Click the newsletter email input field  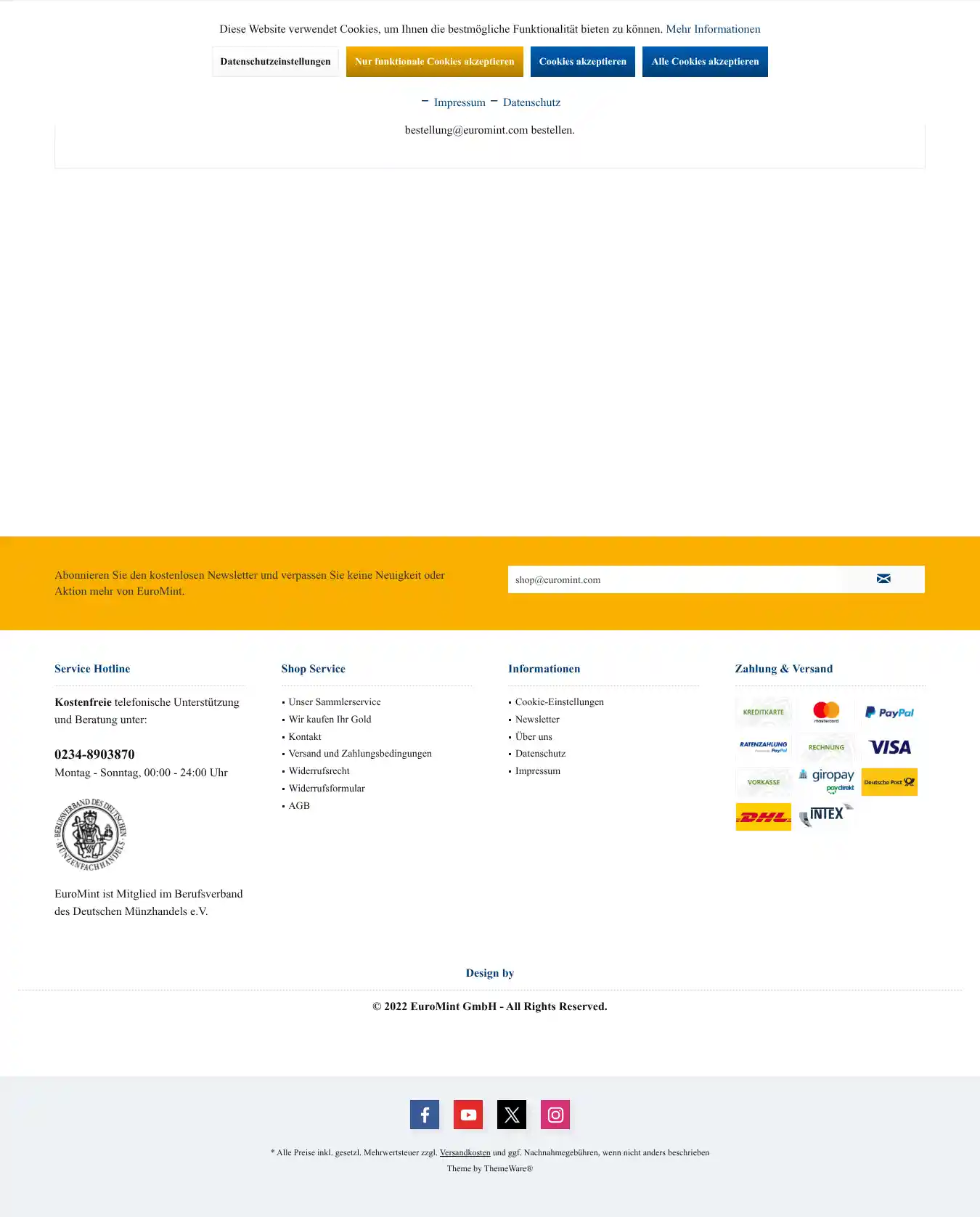675,579
